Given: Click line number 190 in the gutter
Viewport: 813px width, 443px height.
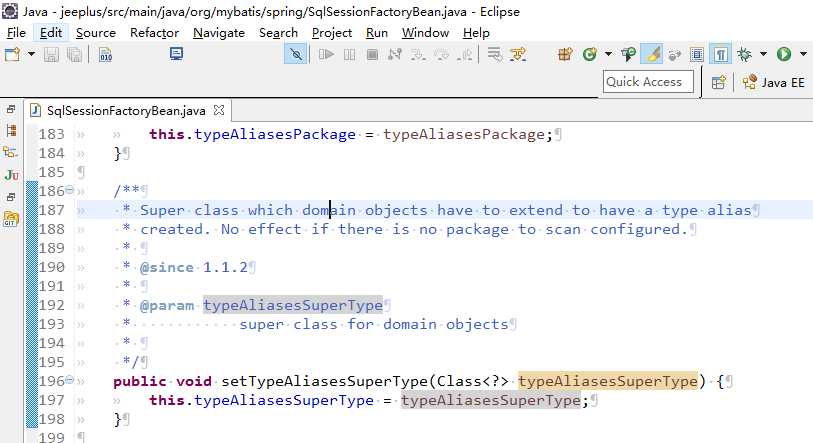Looking at the screenshot, I should coord(52,267).
